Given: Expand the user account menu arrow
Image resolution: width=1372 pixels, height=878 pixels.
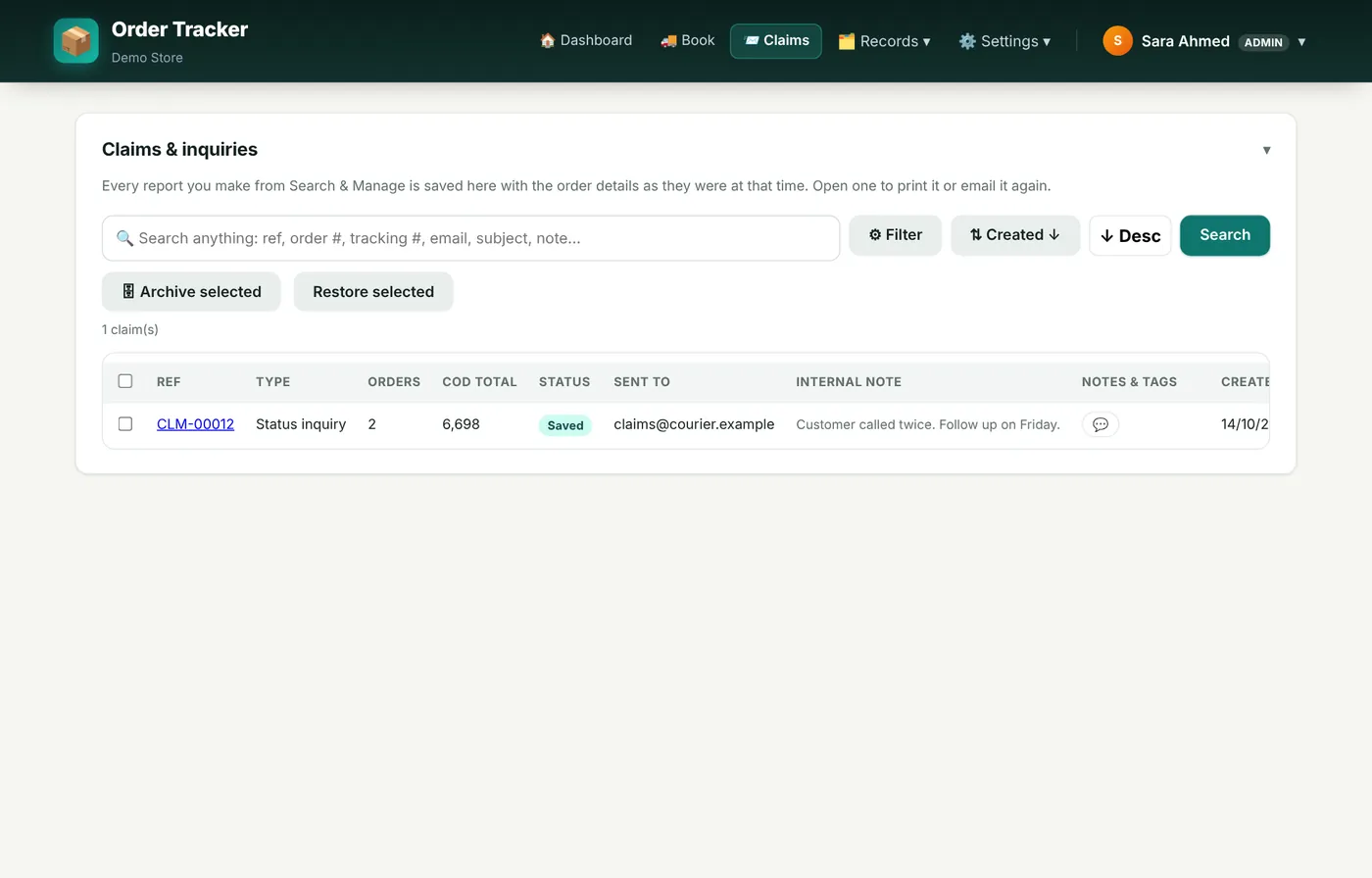Looking at the screenshot, I should click(1301, 42).
